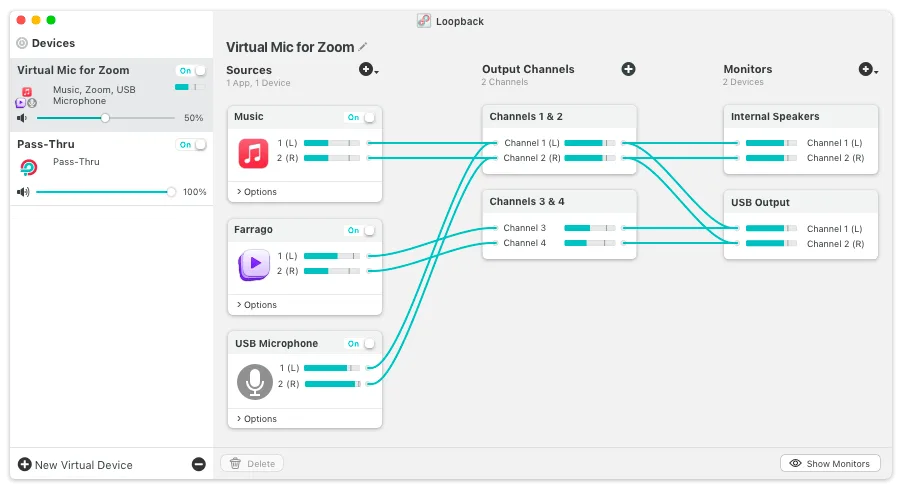
Task: Click the Pass-Thru device icon
Action: click(x=29, y=168)
